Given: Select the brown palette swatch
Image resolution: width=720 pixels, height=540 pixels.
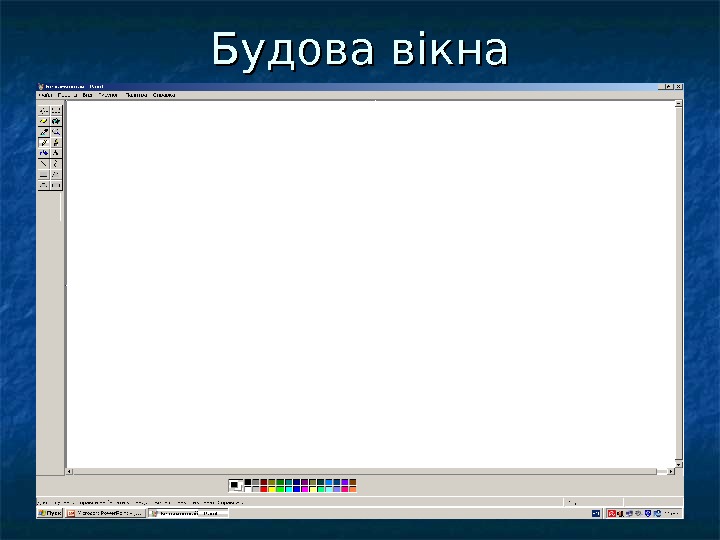Looking at the screenshot, I should click(x=353, y=482).
